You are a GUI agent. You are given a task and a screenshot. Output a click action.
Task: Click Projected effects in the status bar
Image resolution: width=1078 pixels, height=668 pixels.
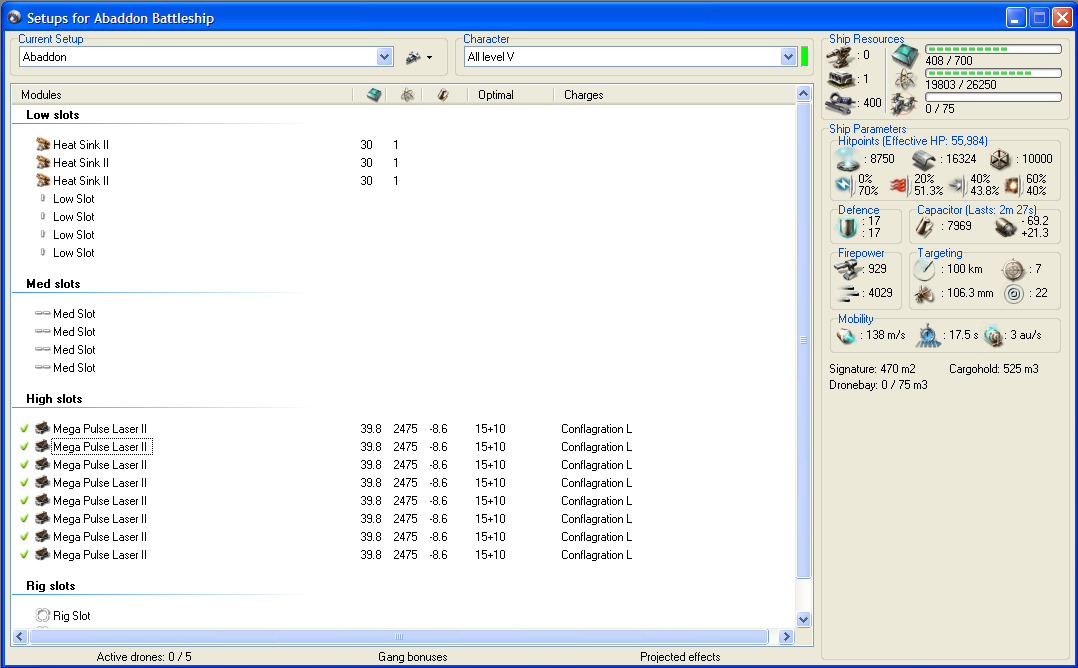pyautogui.click(x=680, y=657)
